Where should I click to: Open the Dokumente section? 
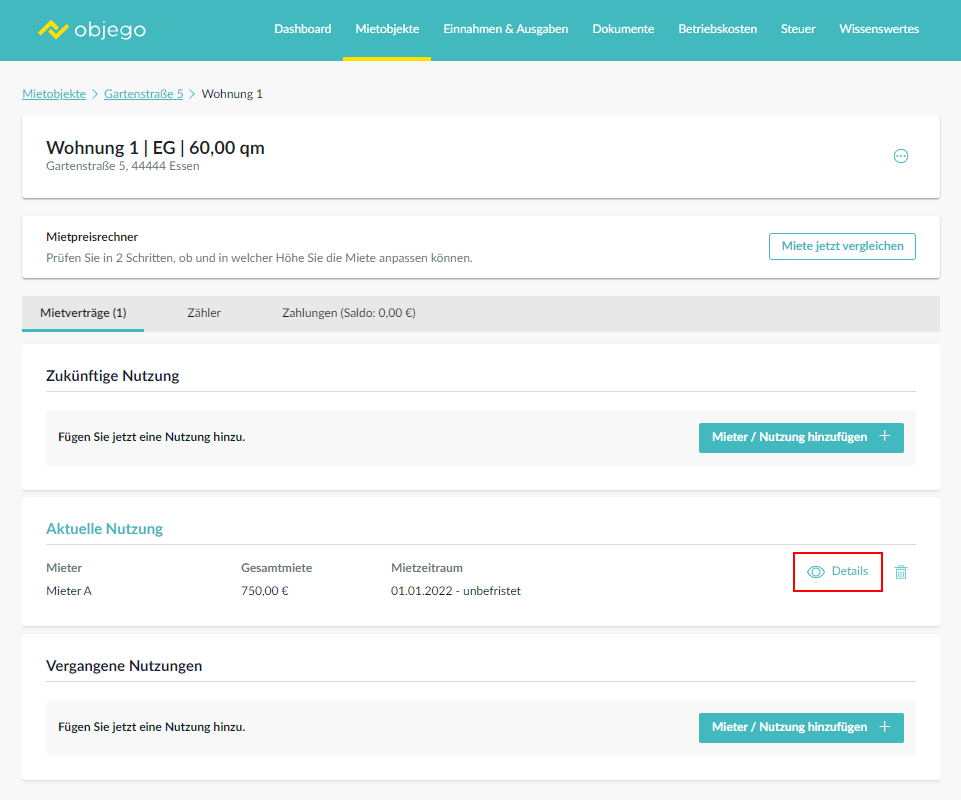point(623,29)
